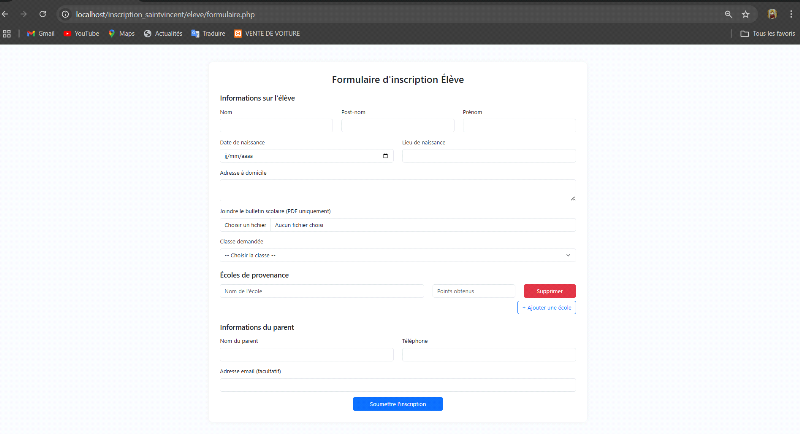Click the zoom magnifier icon in address bar
This screenshot has height=434, width=800.
coord(728,14)
